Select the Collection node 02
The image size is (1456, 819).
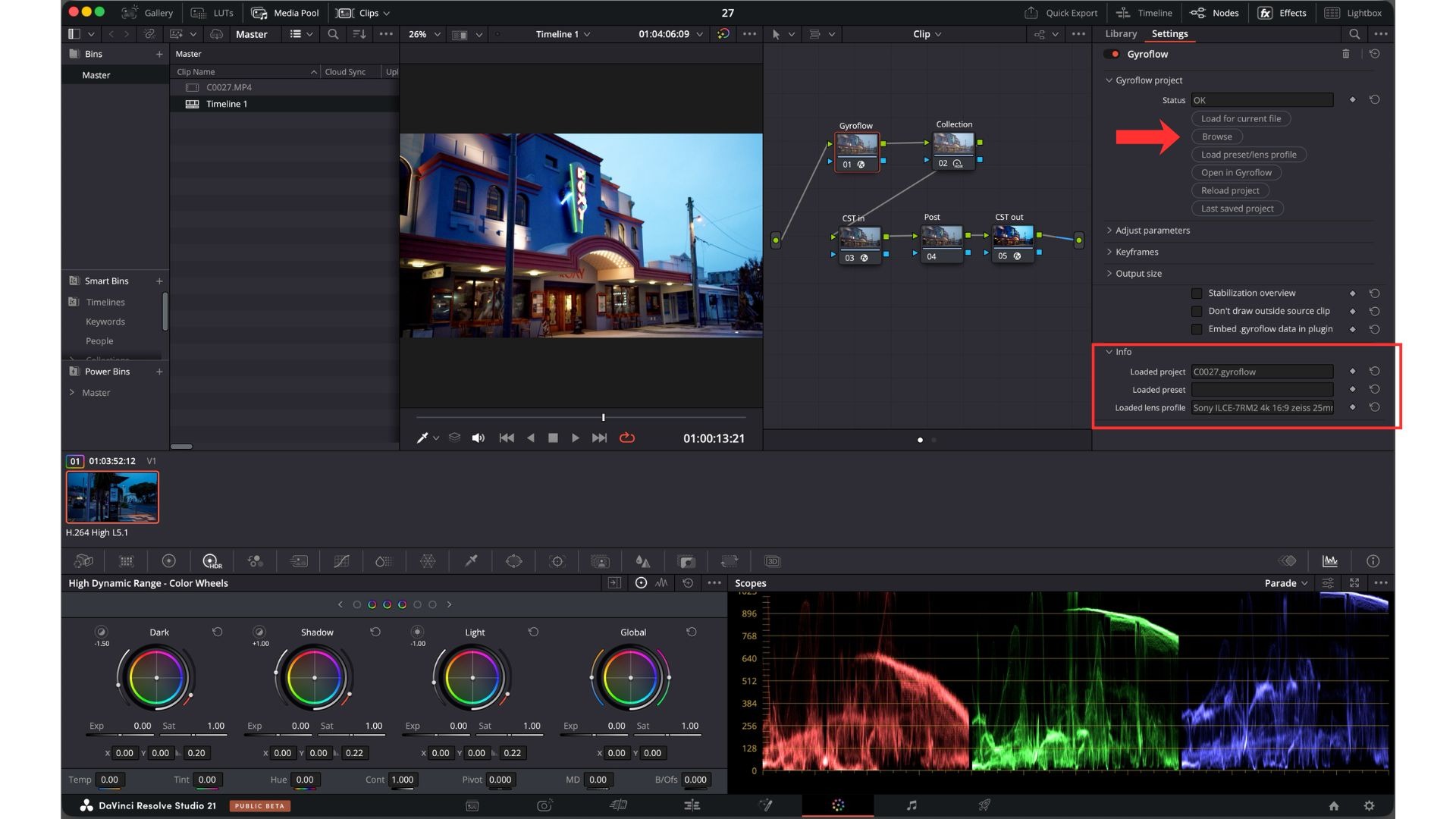click(953, 151)
